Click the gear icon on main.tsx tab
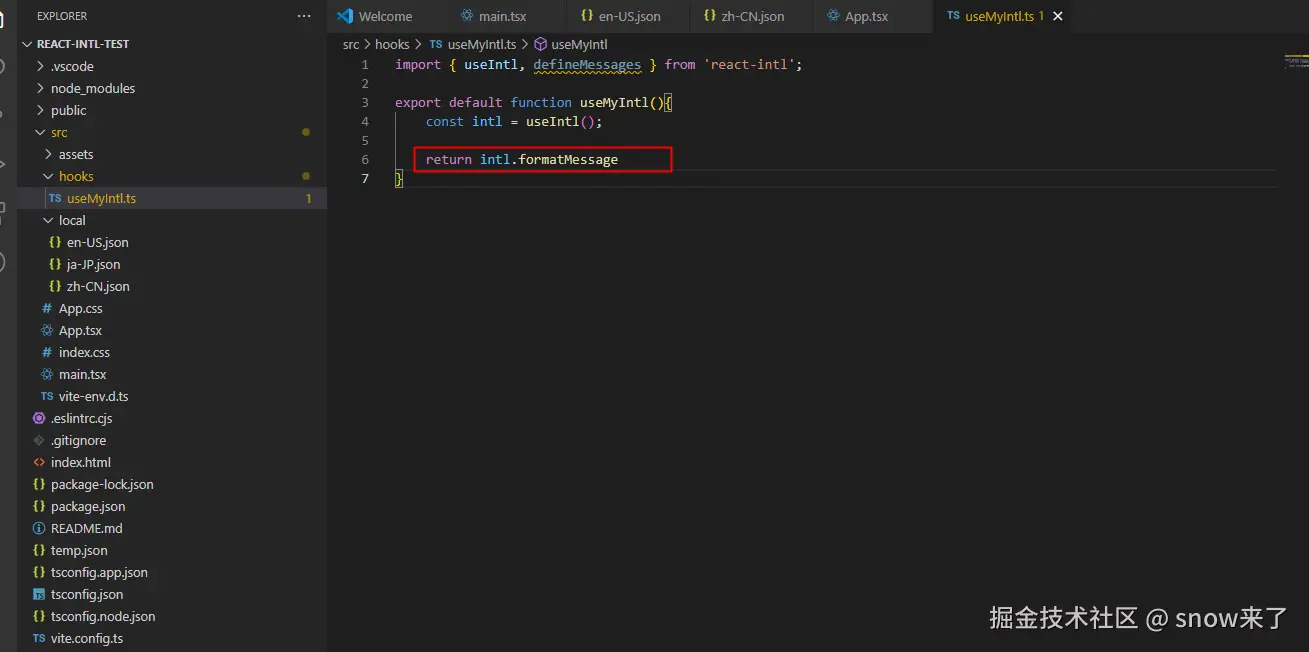The image size is (1309, 652). click(466, 16)
